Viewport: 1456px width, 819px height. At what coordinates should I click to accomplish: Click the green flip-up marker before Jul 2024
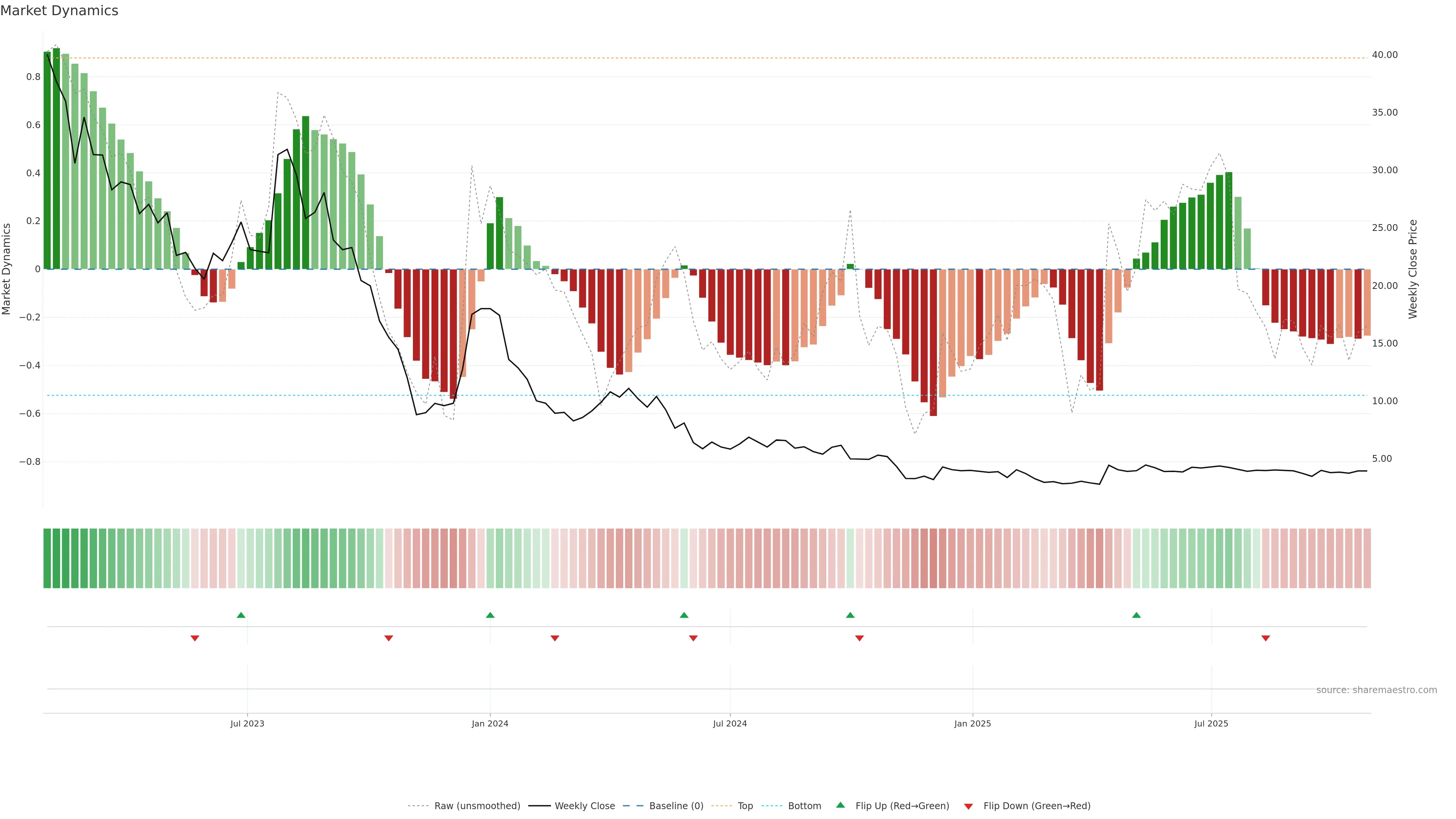(684, 615)
